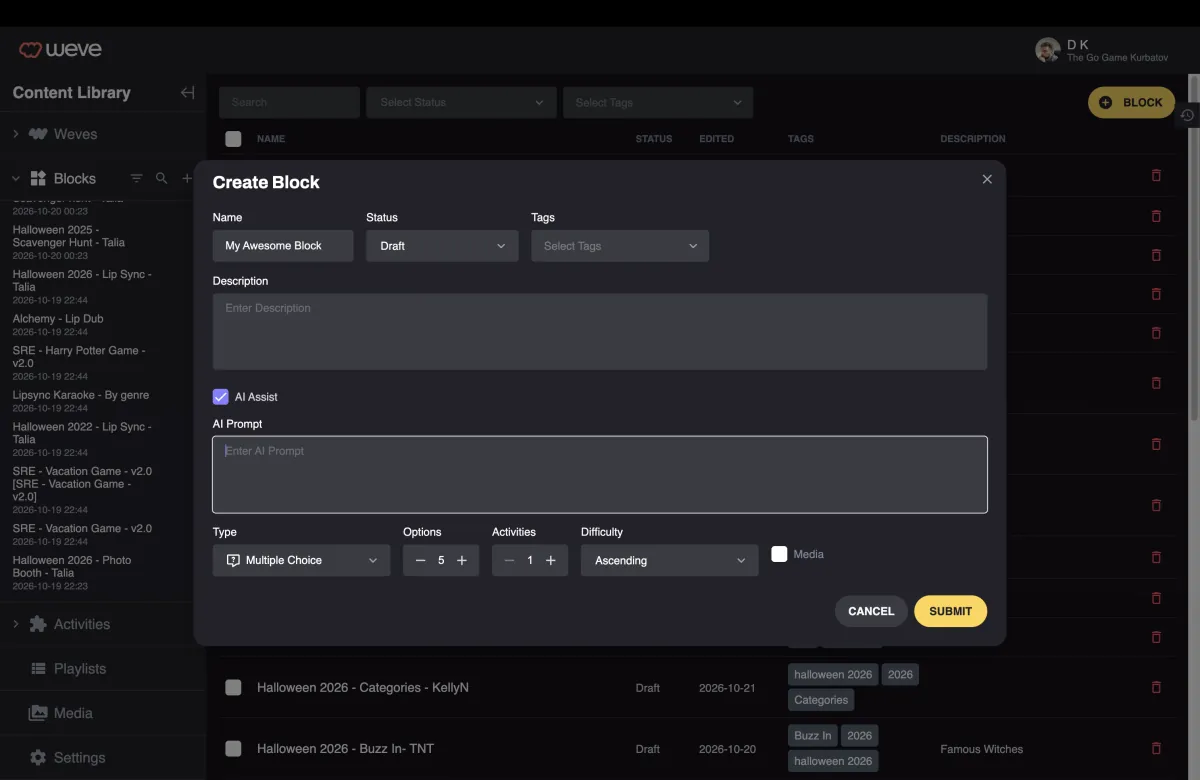Increase the Activities count

[551, 560]
